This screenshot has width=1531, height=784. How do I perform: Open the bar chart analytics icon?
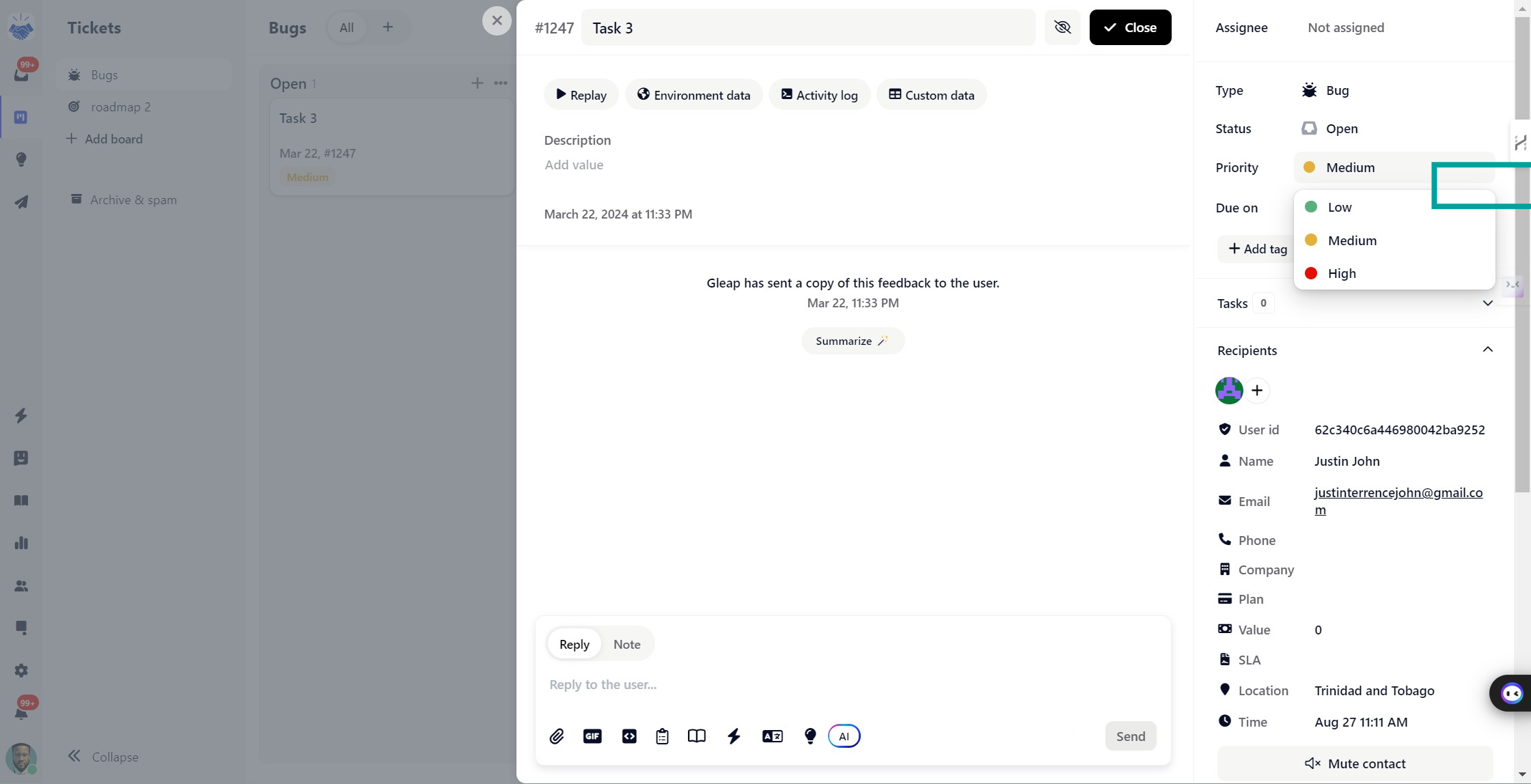tap(21, 543)
